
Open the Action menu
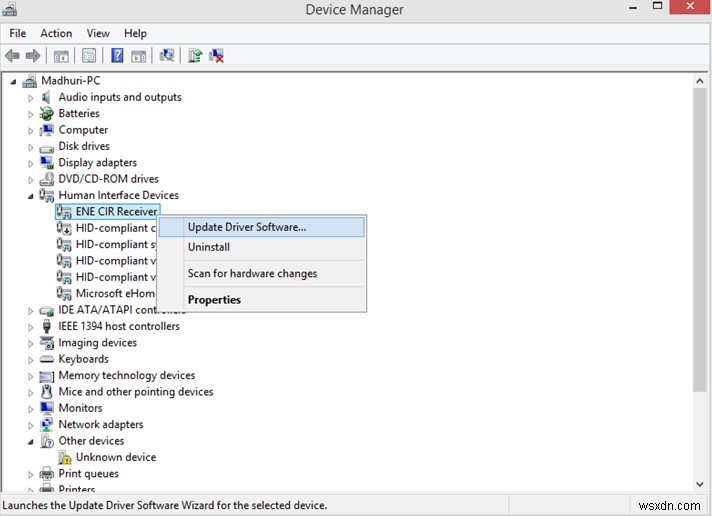coord(56,33)
